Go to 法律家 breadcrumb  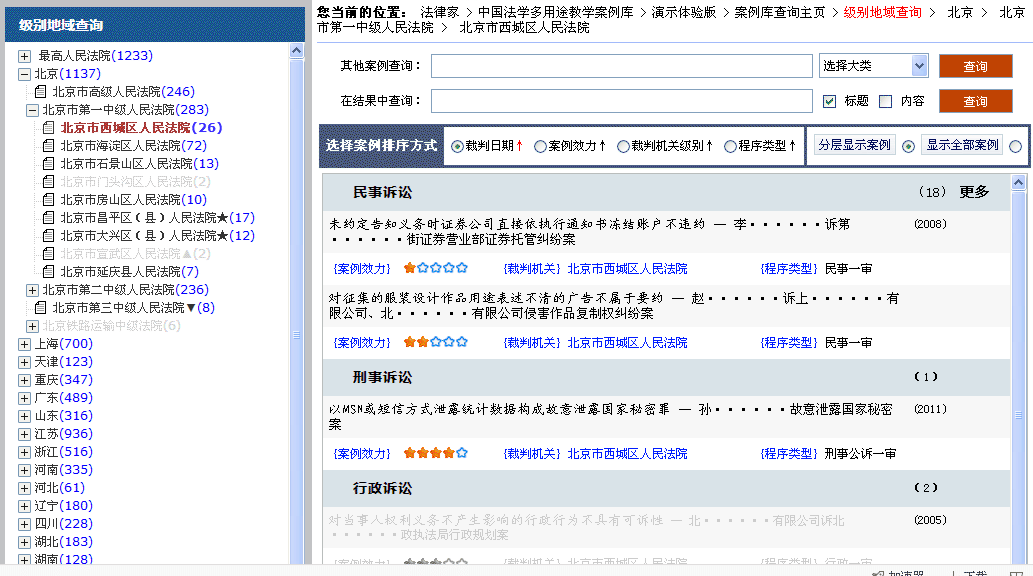439,13
